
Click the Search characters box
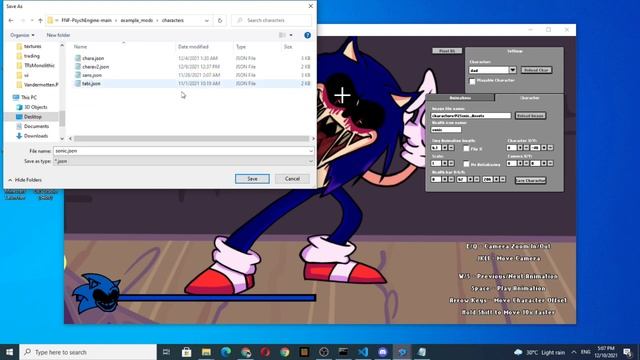click(271, 20)
